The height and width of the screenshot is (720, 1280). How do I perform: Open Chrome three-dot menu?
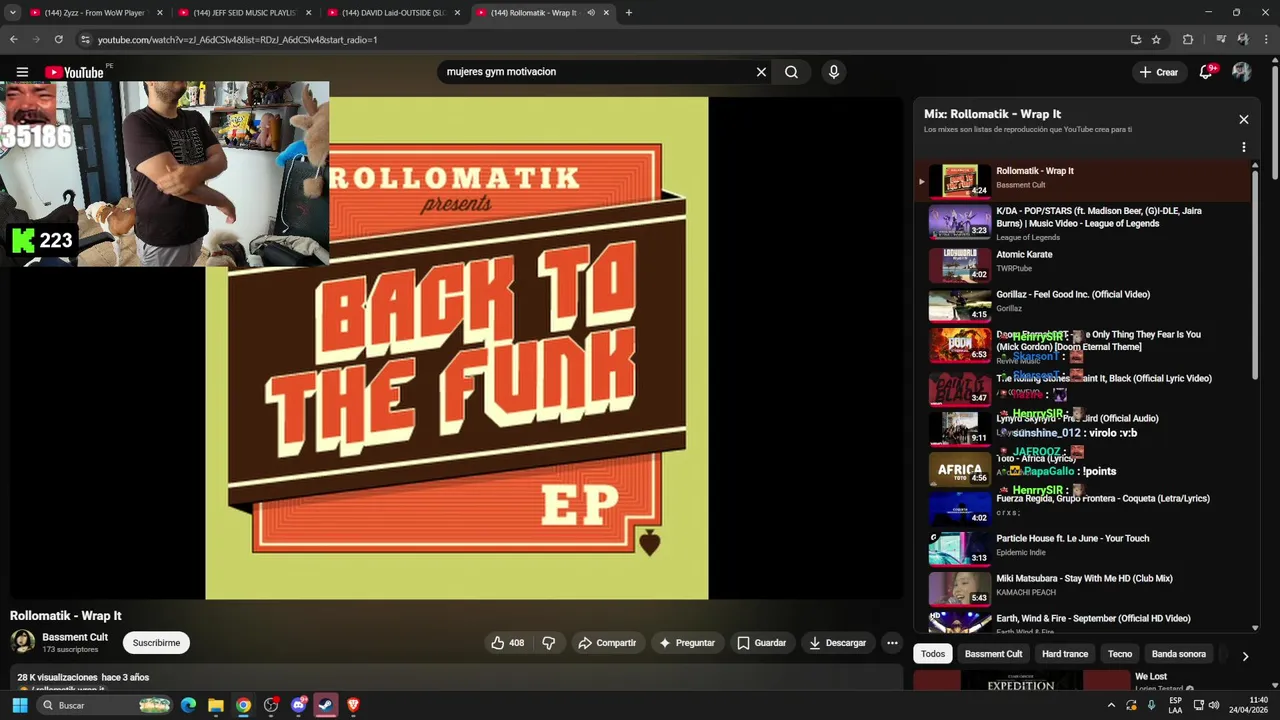click(x=1265, y=40)
